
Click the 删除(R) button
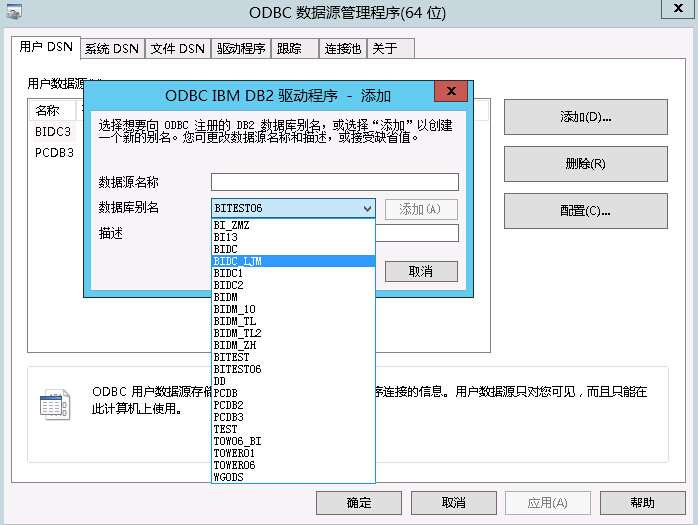click(585, 164)
